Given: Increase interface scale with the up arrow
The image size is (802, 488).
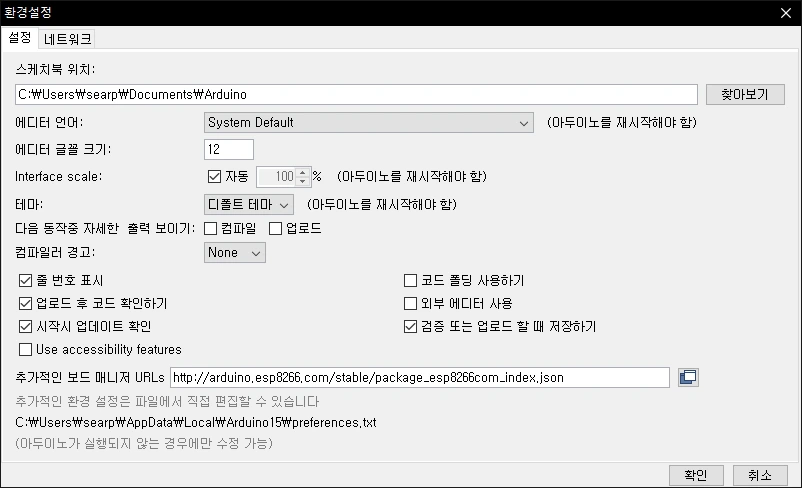Looking at the screenshot, I should (x=303, y=172).
